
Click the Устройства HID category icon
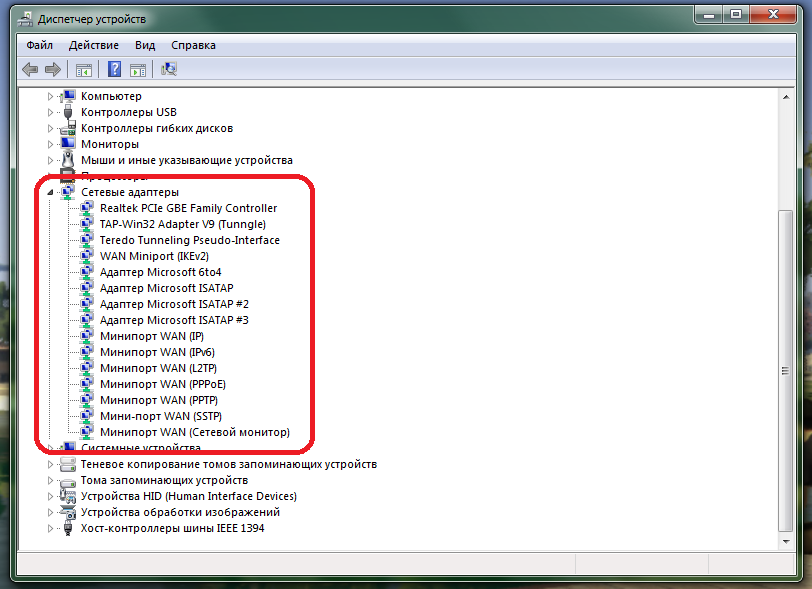point(68,496)
